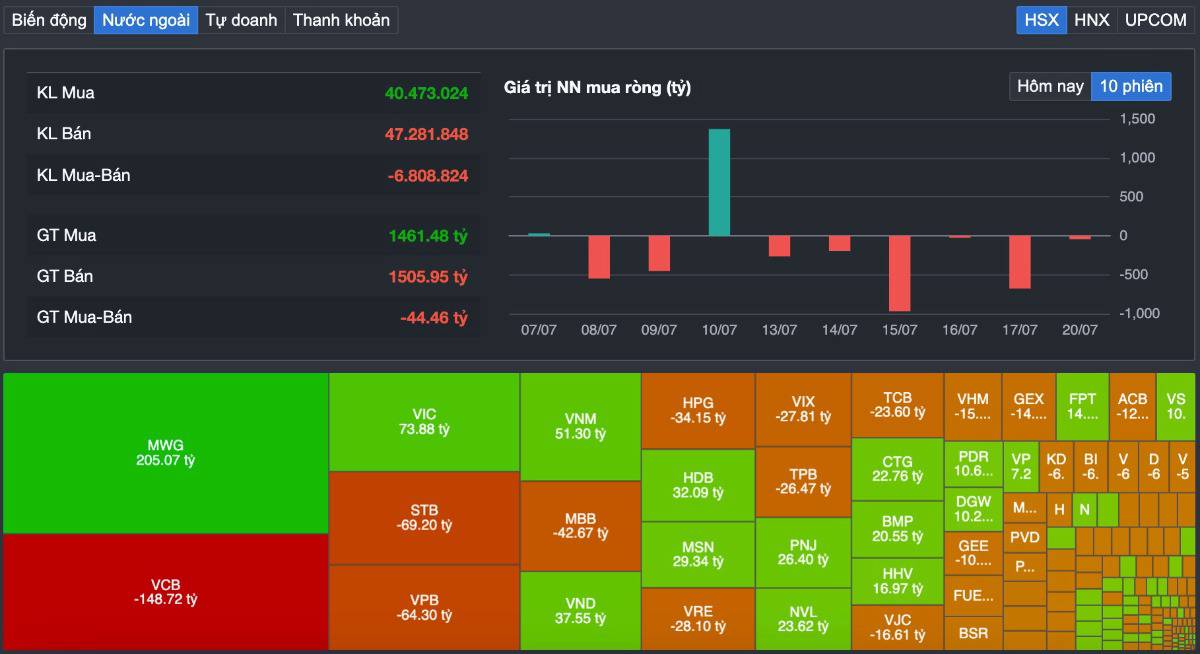Image resolution: width=1200 pixels, height=654 pixels.
Task: Click the STB -69.20 tỷ tile
Action: point(424,517)
